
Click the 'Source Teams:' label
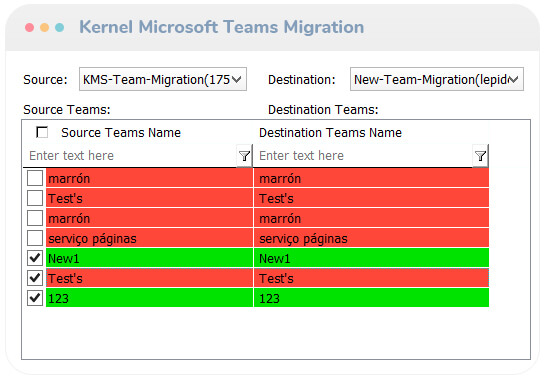pyautogui.click(x=67, y=110)
